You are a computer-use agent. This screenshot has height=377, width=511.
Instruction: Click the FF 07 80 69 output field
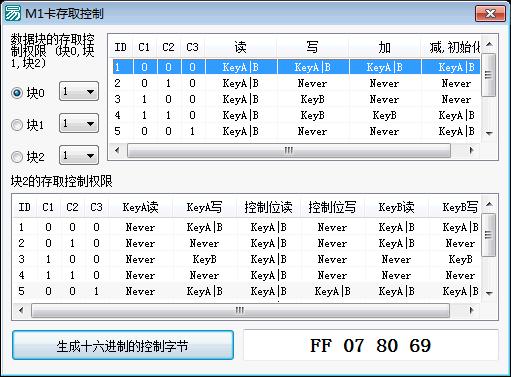click(x=371, y=345)
